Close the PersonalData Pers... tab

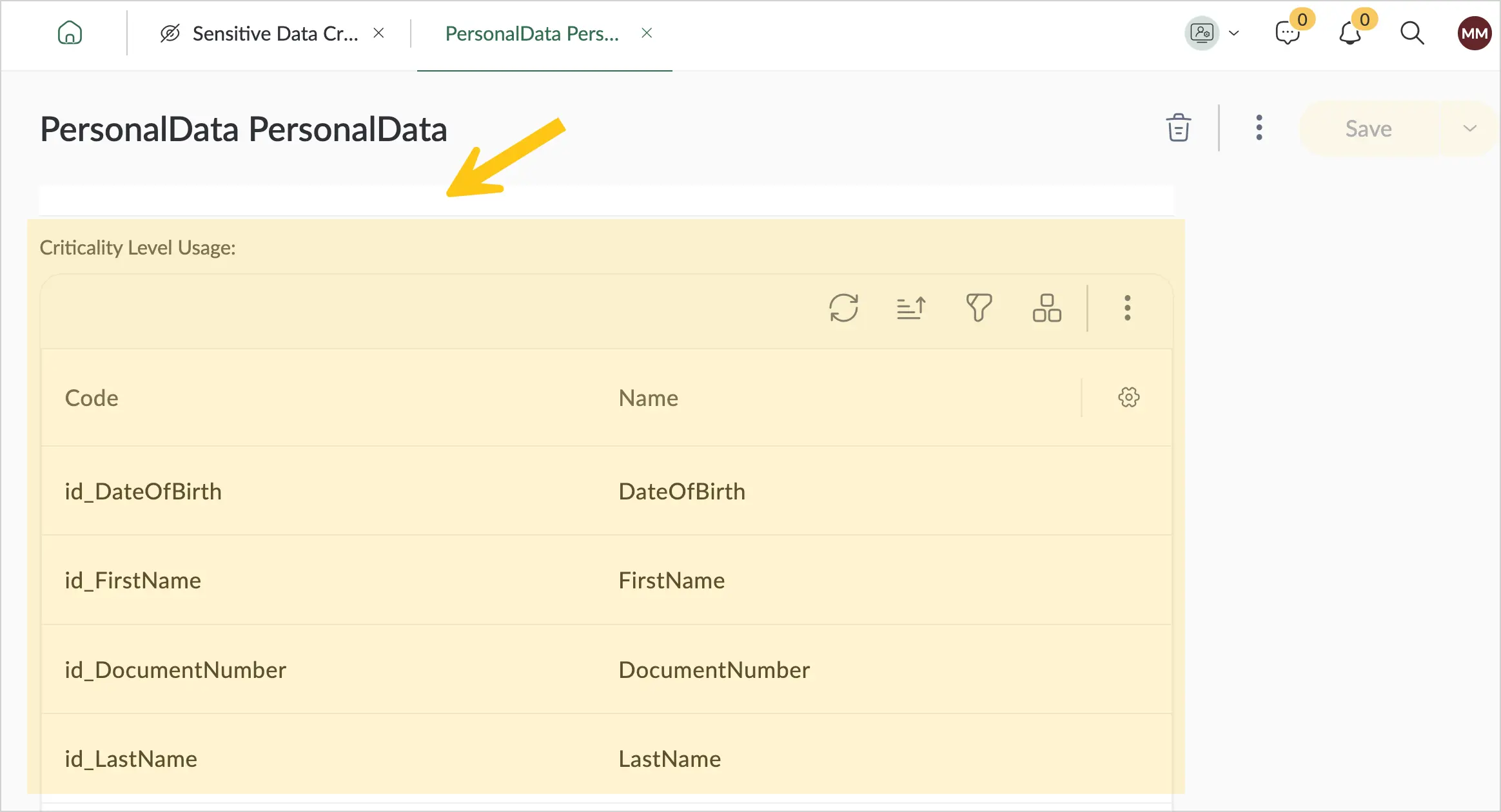(x=647, y=33)
